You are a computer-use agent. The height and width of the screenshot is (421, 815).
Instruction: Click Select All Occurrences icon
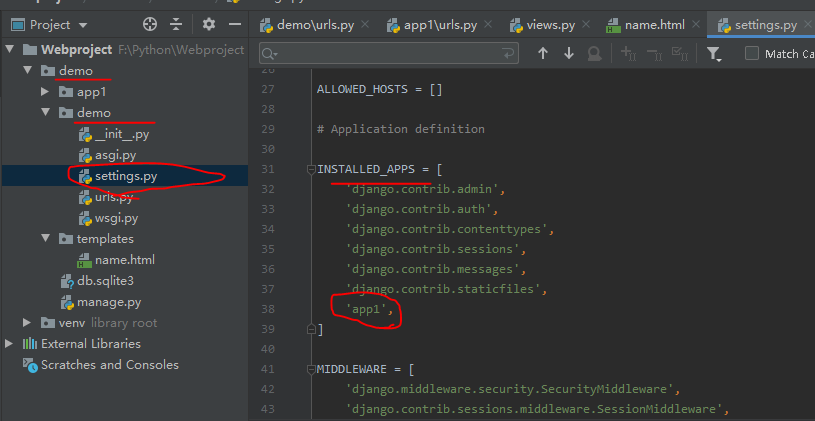(x=680, y=53)
